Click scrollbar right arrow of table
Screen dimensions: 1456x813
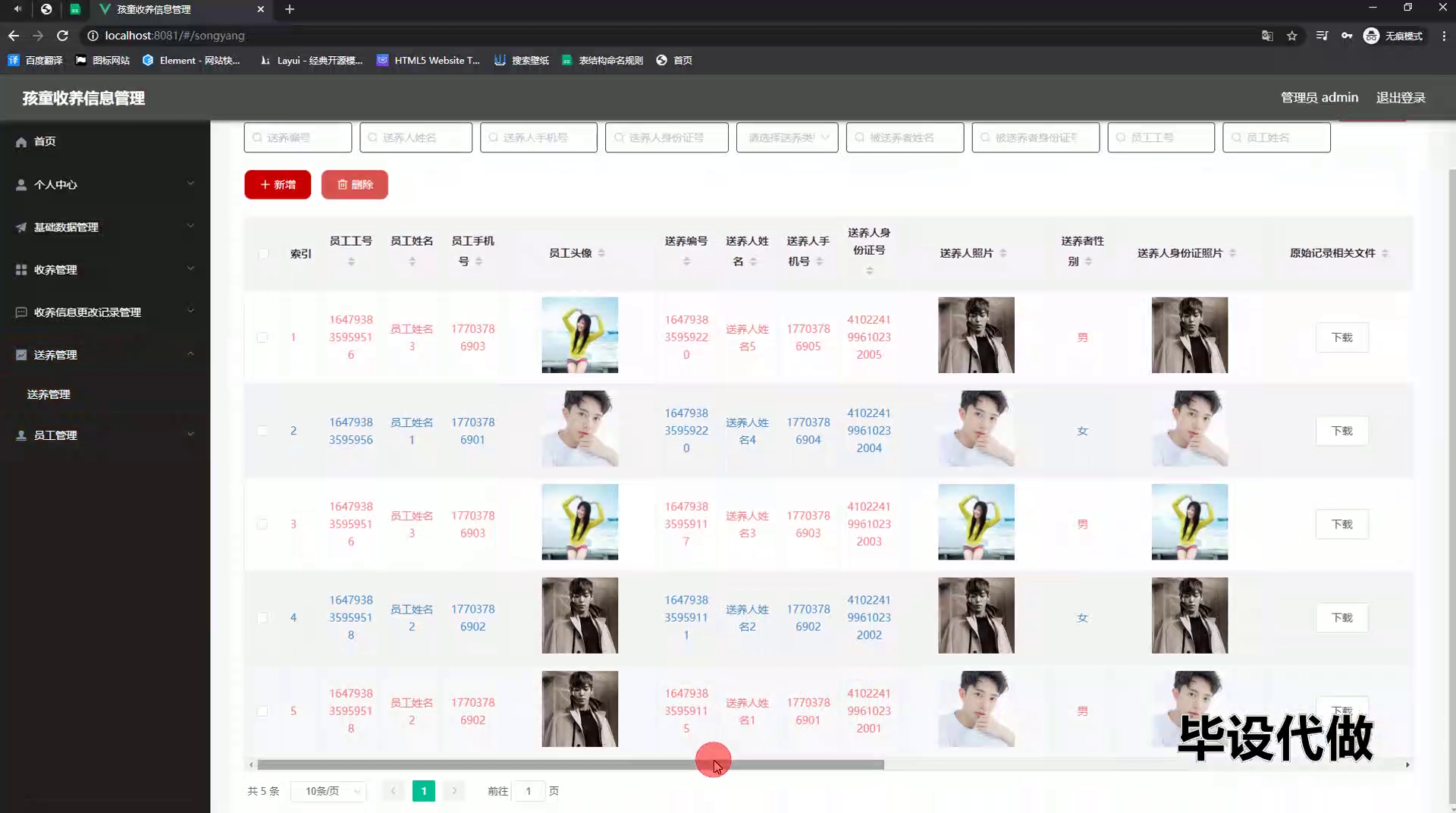tap(1407, 764)
